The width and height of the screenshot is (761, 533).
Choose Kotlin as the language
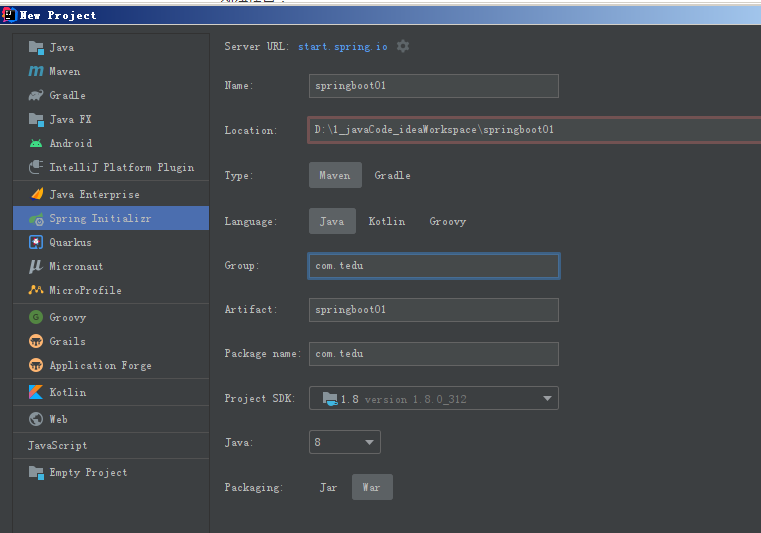pyautogui.click(x=387, y=221)
